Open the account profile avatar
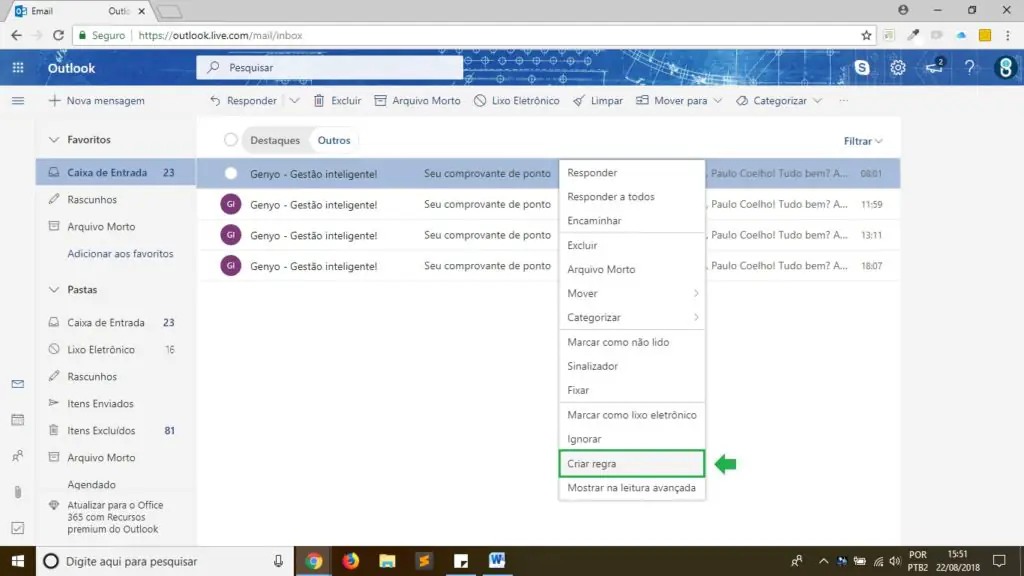The image size is (1024, 576). [1006, 67]
